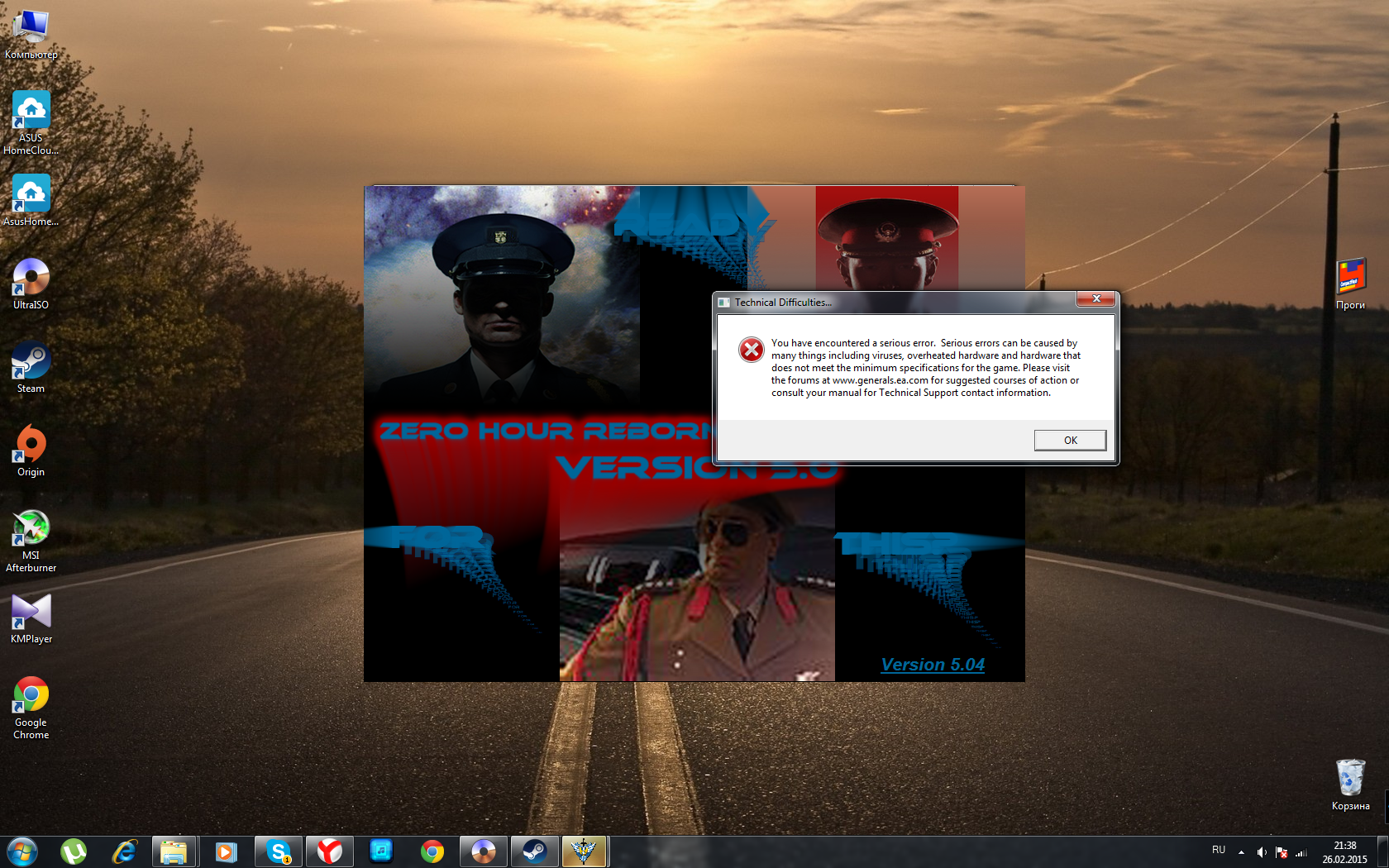Select the Проги folder on desktop
Viewport: 1389px width, 868px height.
coord(1351,284)
